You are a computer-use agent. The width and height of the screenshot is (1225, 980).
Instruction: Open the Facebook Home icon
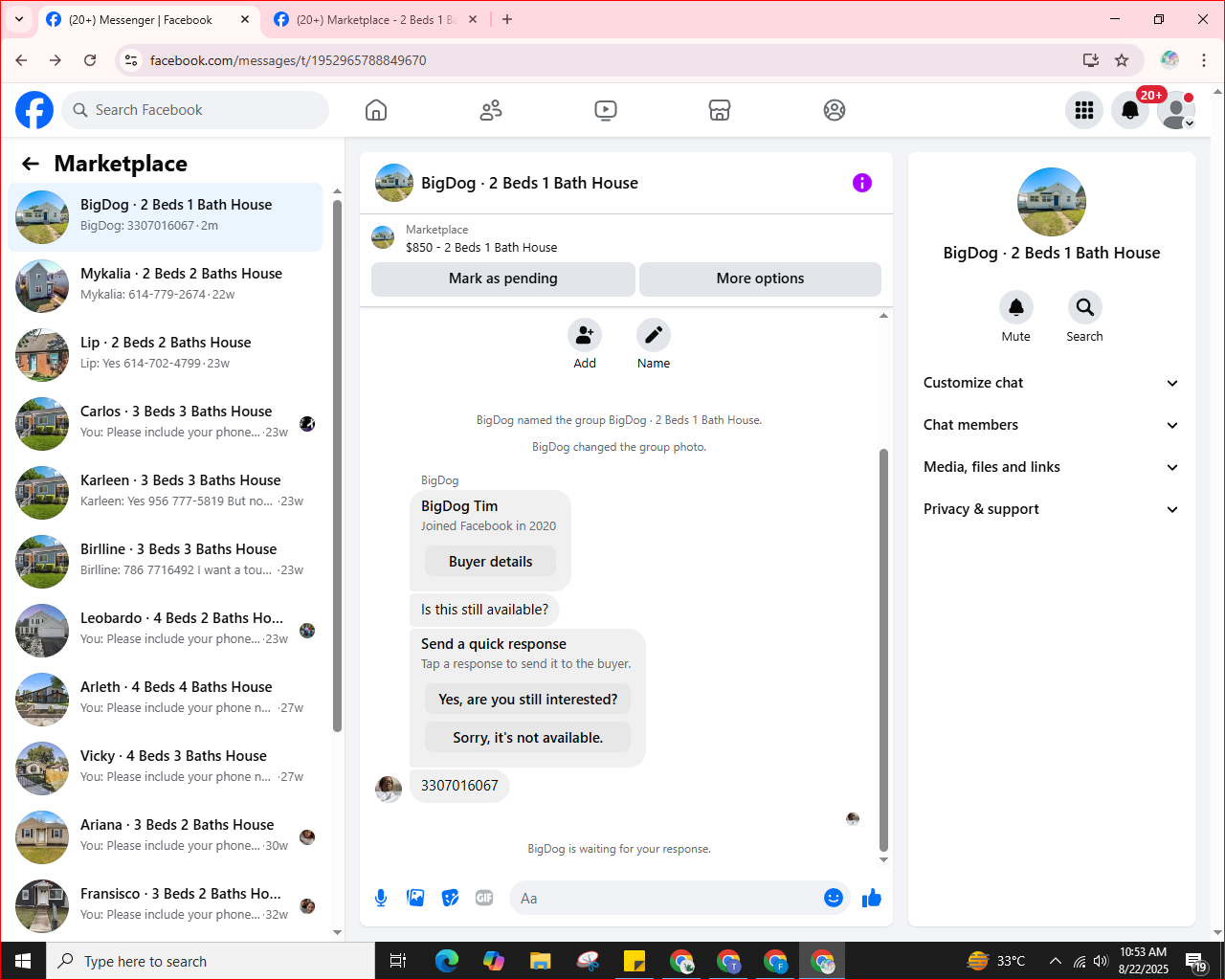pyautogui.click(x=376, y=110)
